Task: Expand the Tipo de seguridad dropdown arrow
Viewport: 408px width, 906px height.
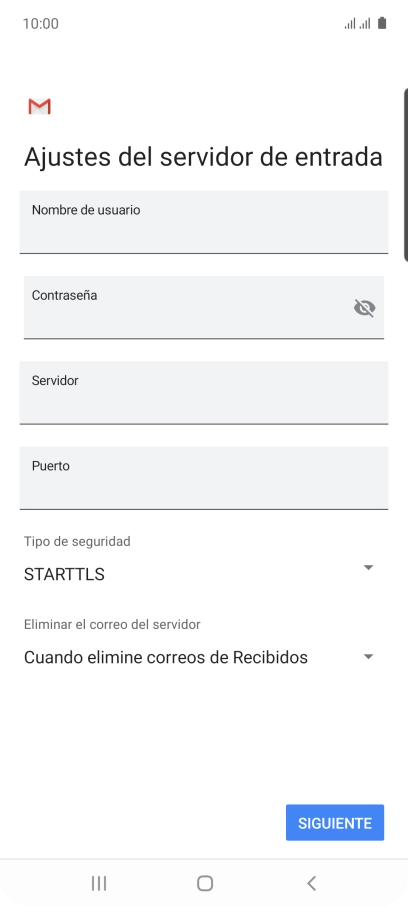Action: 368,567
